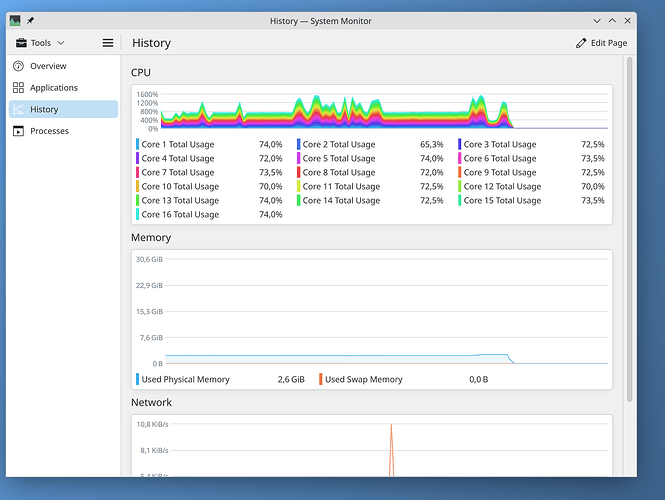Click the Core 1 Total Usage color swatch
The width and height of the screenshot is (665, 500).
tap(137, 144)
